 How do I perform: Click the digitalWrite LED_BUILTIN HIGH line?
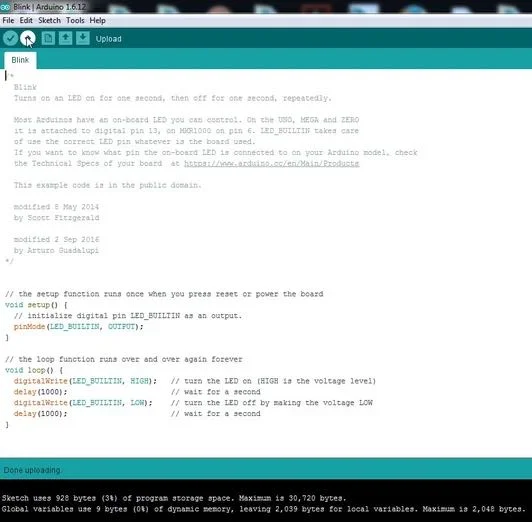point(85,381)
